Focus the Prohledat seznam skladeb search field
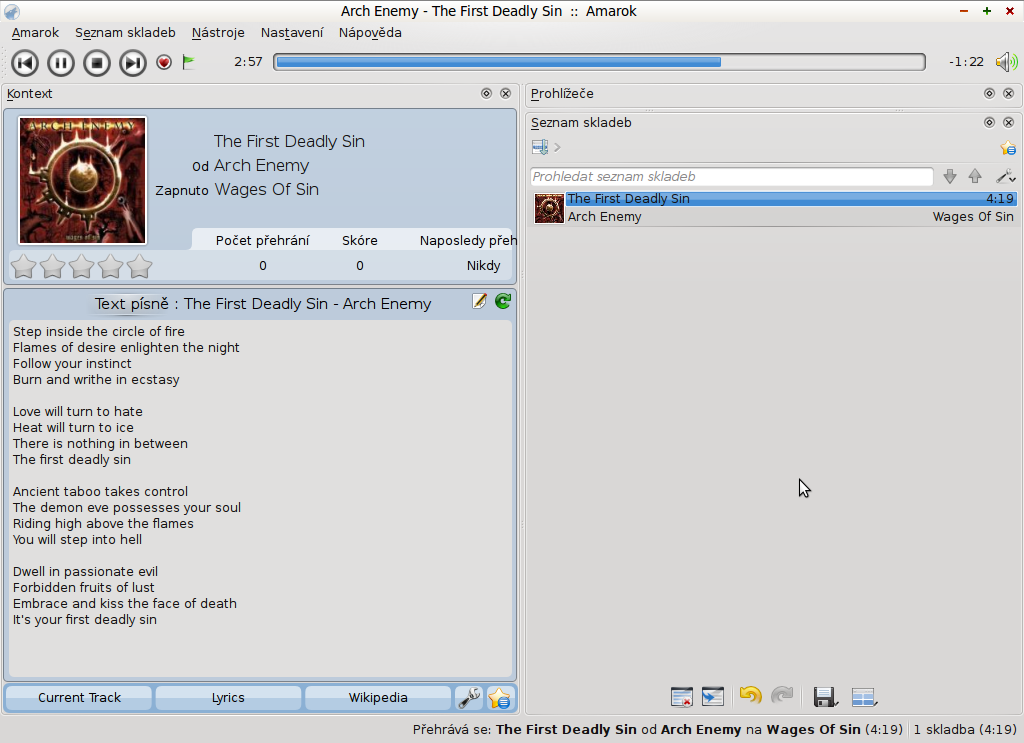This screenshot has height=743, width=1024. tap(731, 176)
